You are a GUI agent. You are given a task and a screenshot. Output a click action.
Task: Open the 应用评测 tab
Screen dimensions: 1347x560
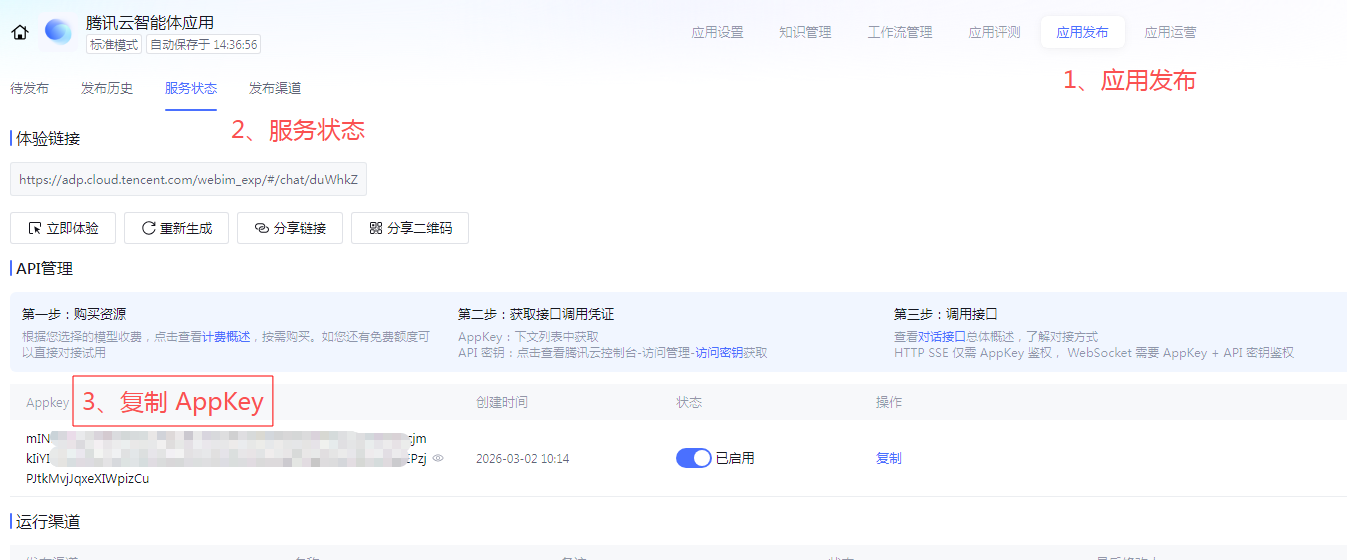point(994,32)
